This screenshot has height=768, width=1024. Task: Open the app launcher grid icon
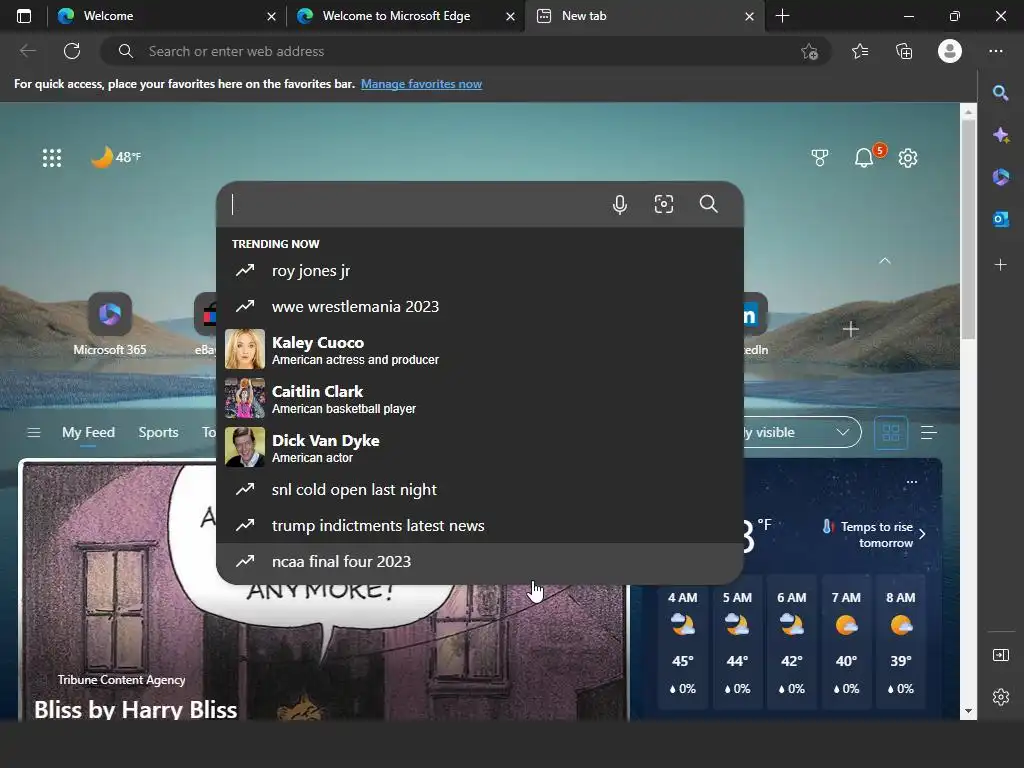click(x=52, y=157)
